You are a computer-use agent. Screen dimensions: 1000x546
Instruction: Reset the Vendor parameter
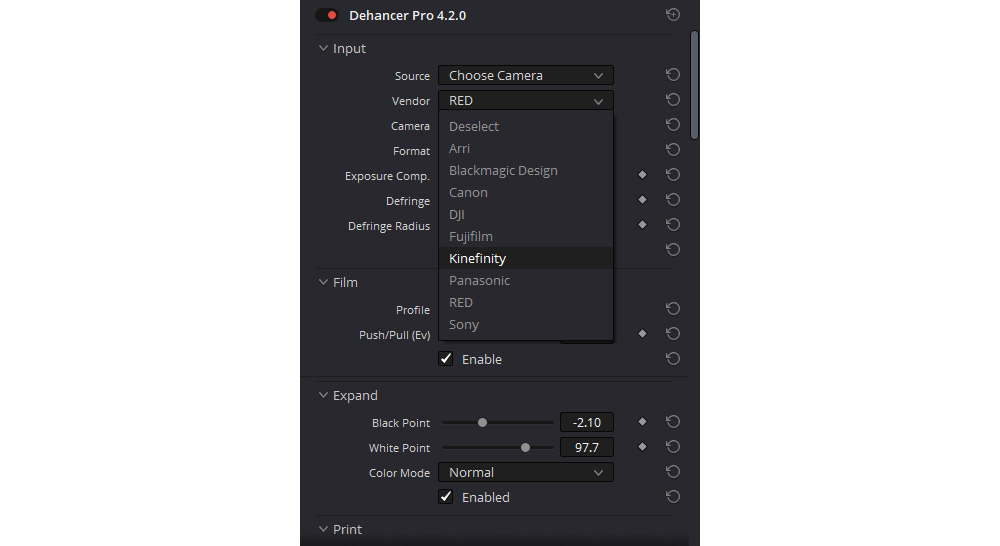[x=673, y=100]
